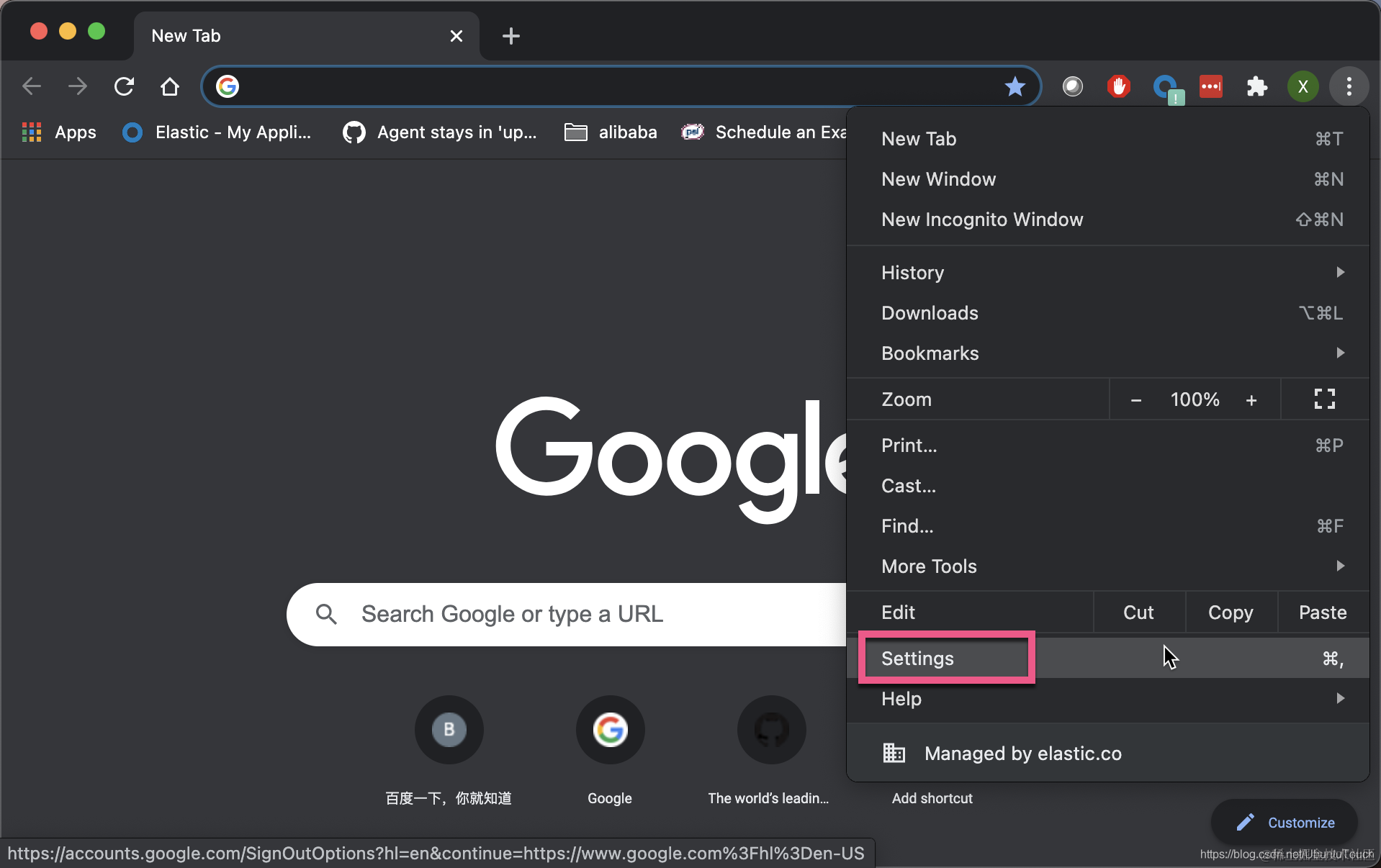Open the Extensions puzzle piece menu
This screenshot has width=1381, height=868.
tap(1257, 86)
